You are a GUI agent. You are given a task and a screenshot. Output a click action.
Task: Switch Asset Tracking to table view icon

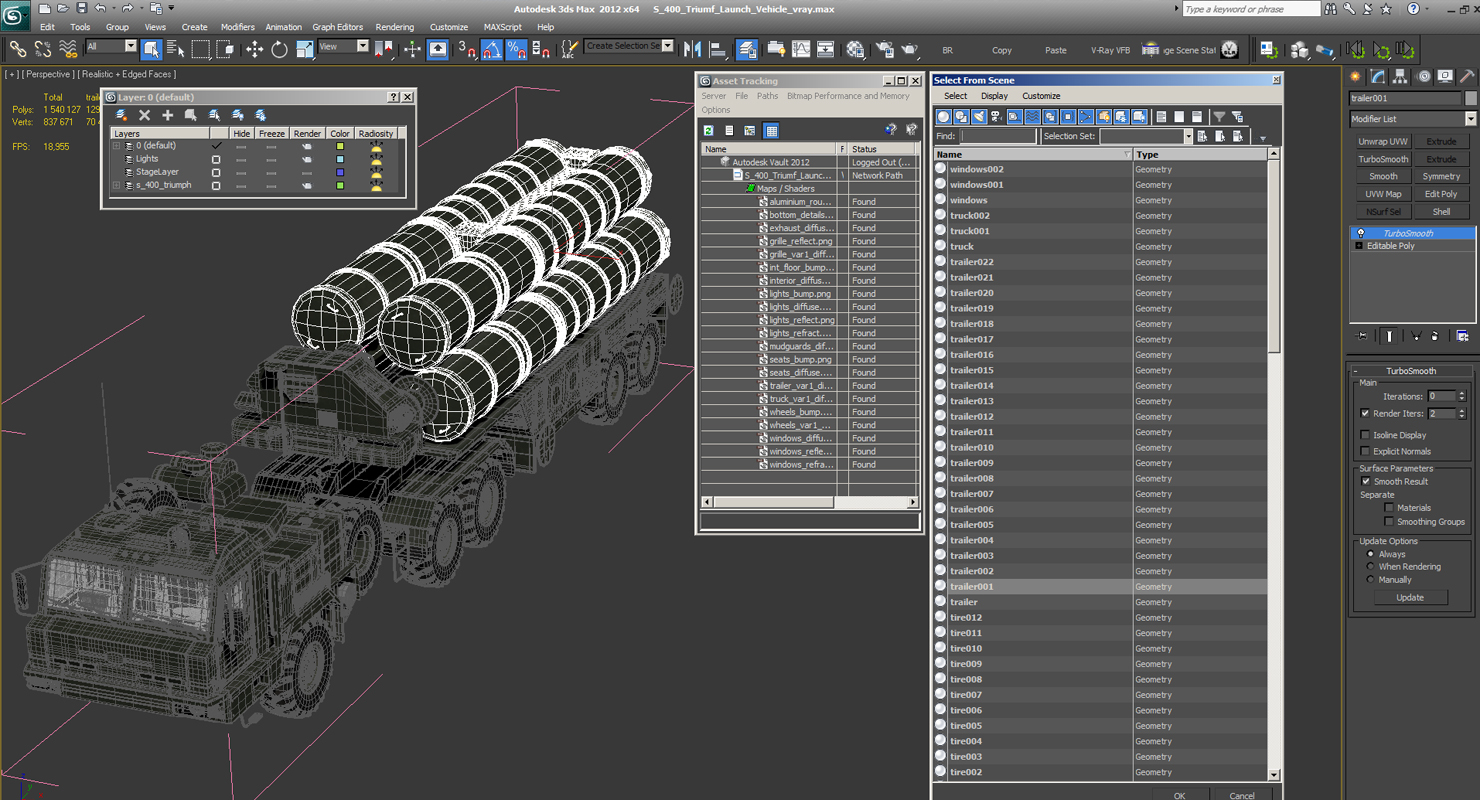(x=771, y=131)
